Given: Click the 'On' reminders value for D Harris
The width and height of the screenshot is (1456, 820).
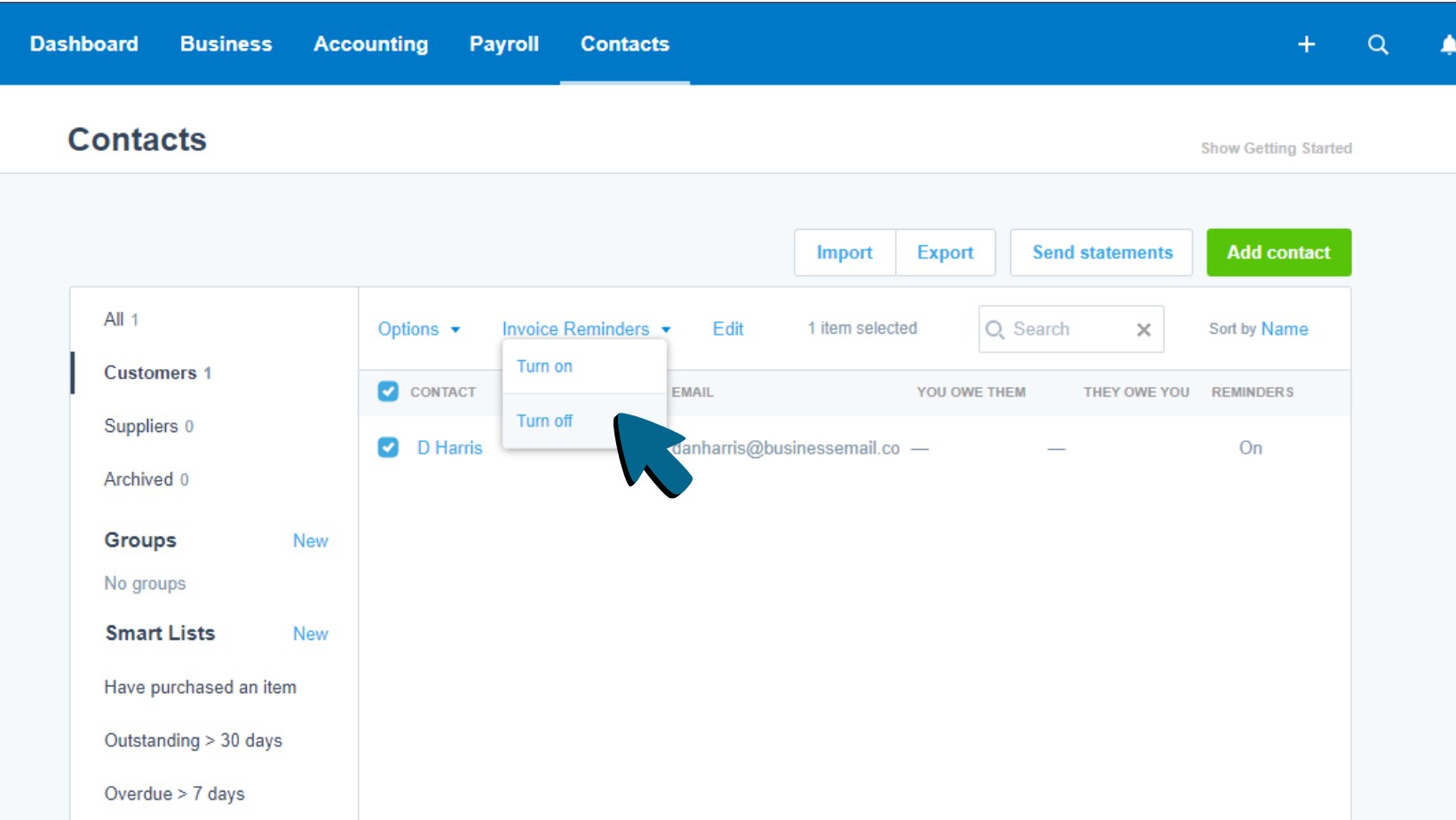Looking at the screenshot, I should (1250, 448).
